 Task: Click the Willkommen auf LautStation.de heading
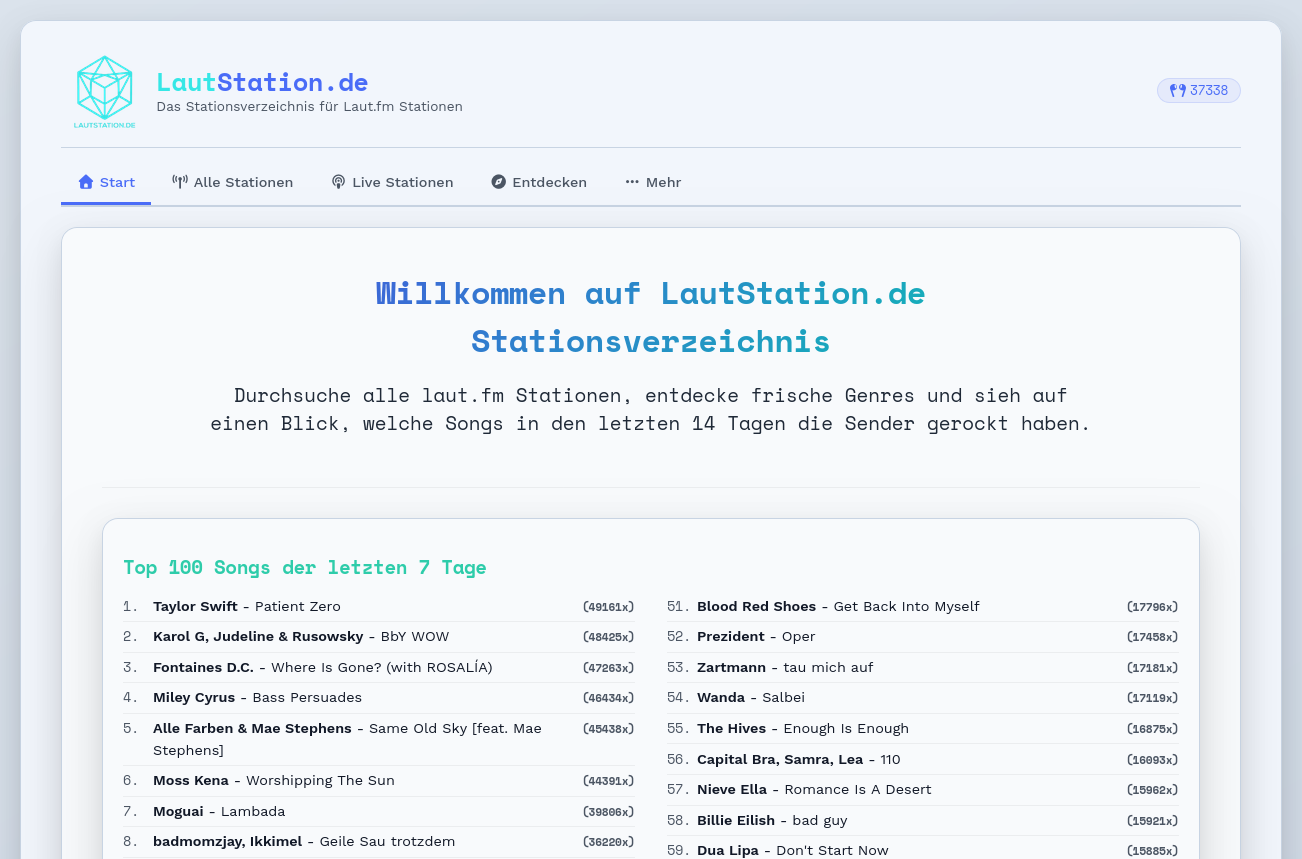coord(651,317)
